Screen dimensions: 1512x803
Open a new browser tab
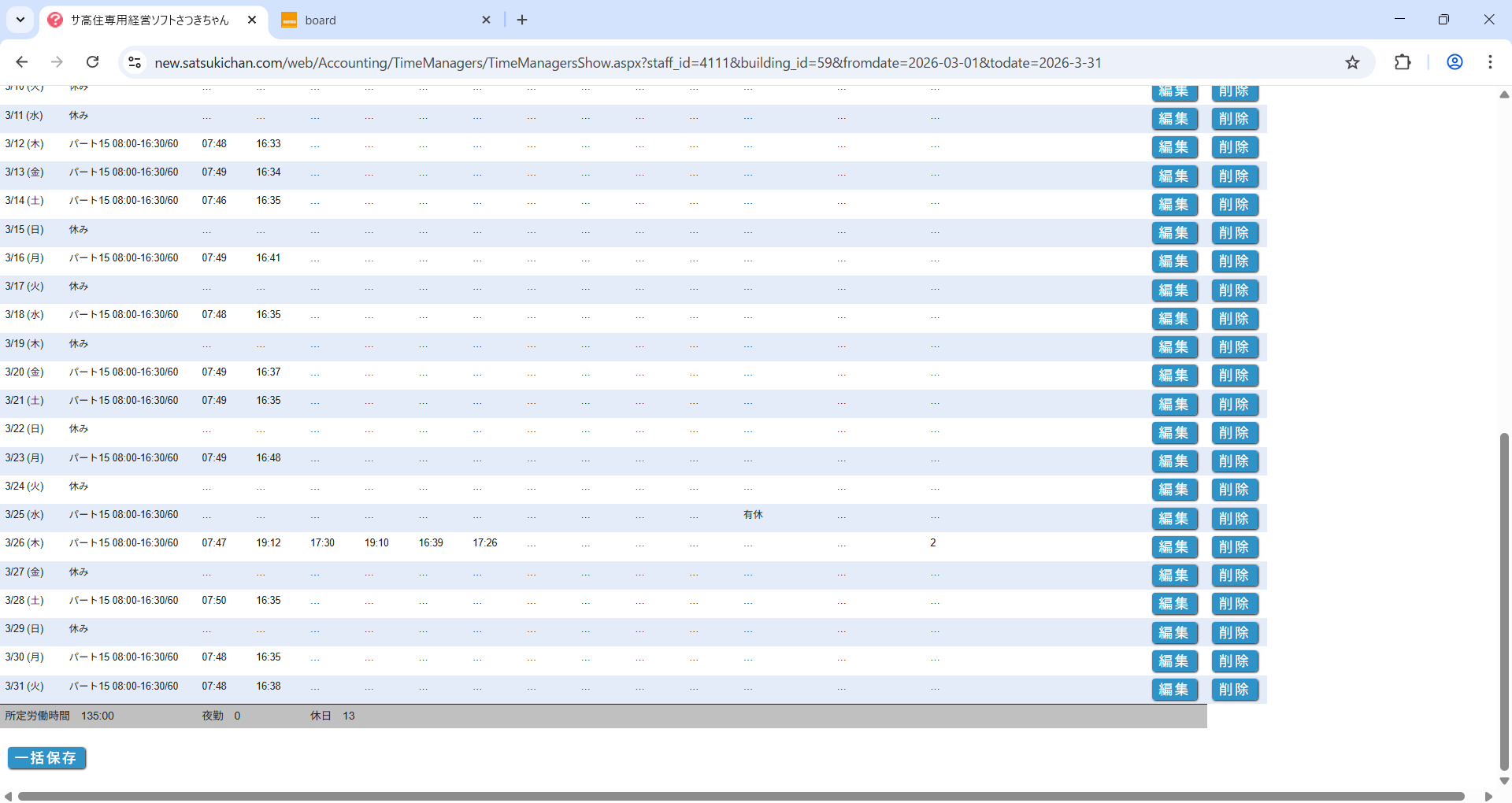point(522,20)
